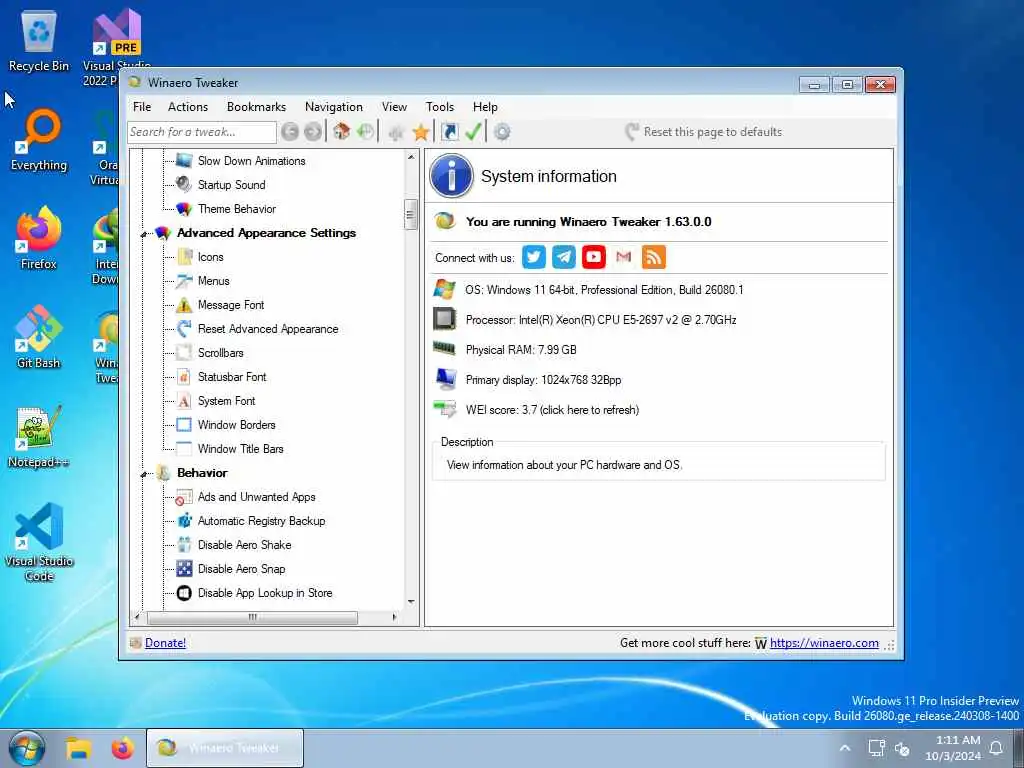Click the WEI score icon
Screen dimensions: 1024x768
(x=445, y=409)
